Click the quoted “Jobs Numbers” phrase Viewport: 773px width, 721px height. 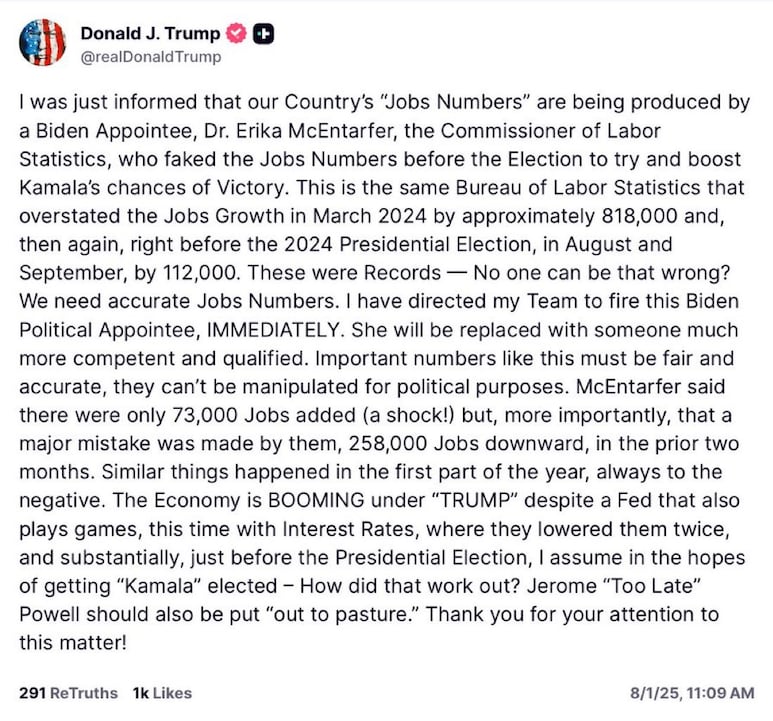456,102
